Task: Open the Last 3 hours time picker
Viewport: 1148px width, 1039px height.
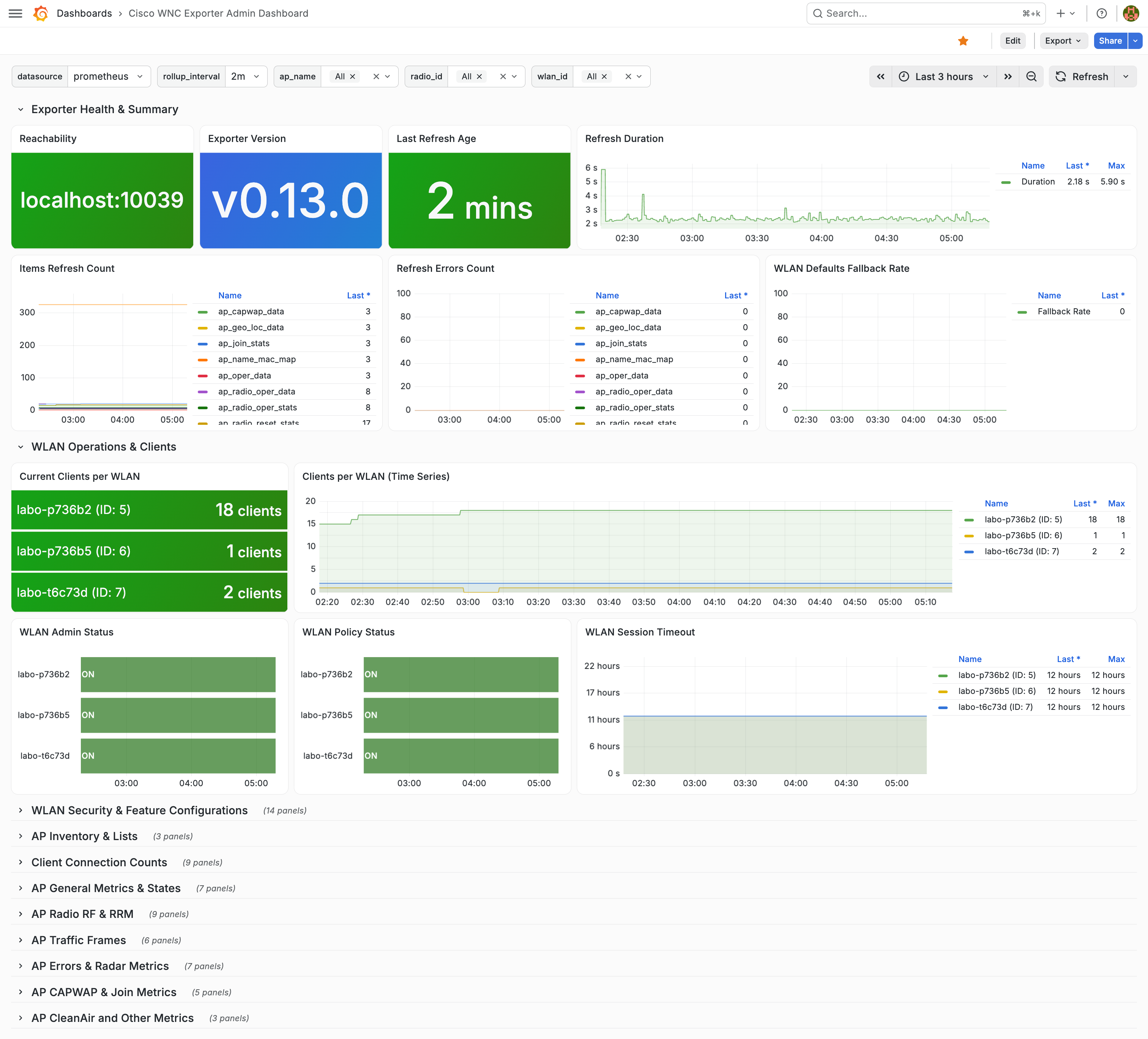Action: pyautogui.click(x=944, y=76)
